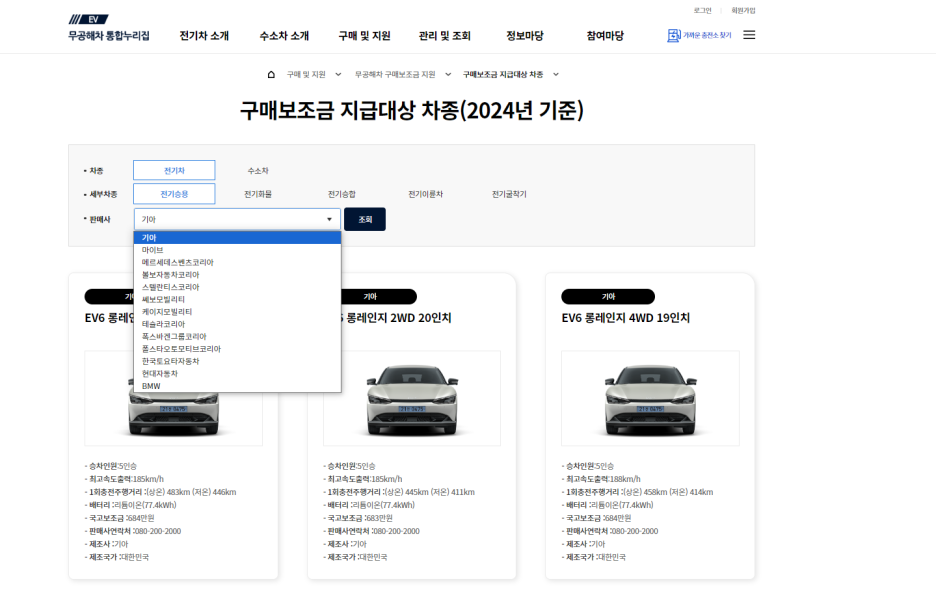Select the 전기차 vehicle type
The width and height of the screenshot is (936, 590).
point(174,170)
